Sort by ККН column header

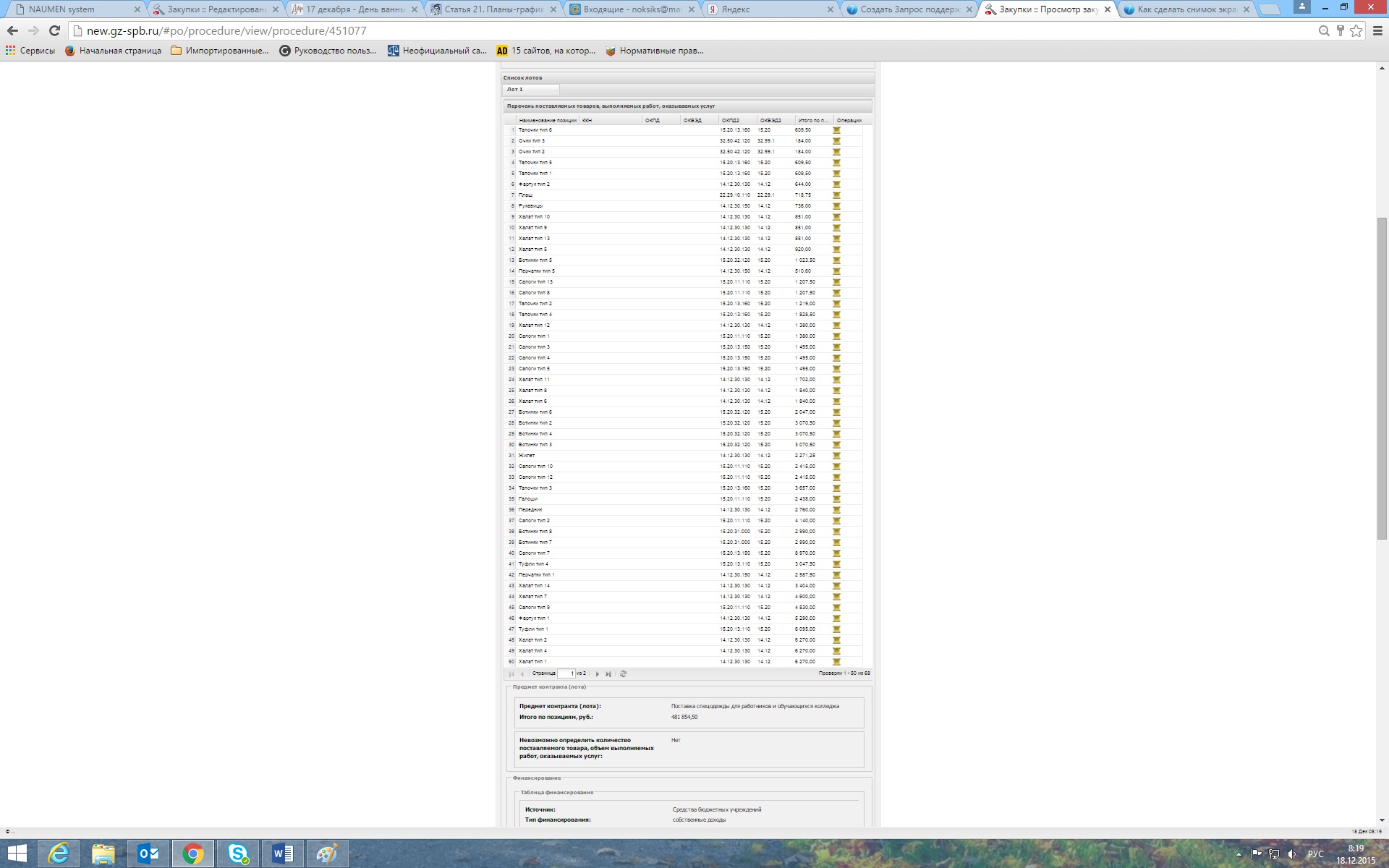coord(610,120)
